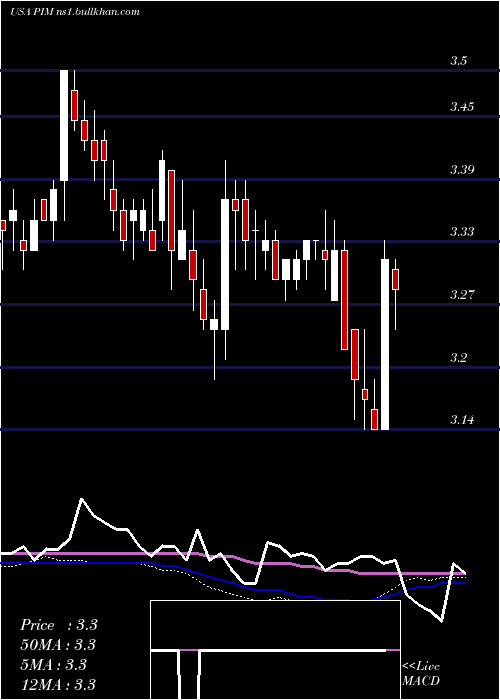Click the '5MA : 3.3' readout
This screenshot has height=700, width=500.
pyautogui.click(x=53, y=664)
